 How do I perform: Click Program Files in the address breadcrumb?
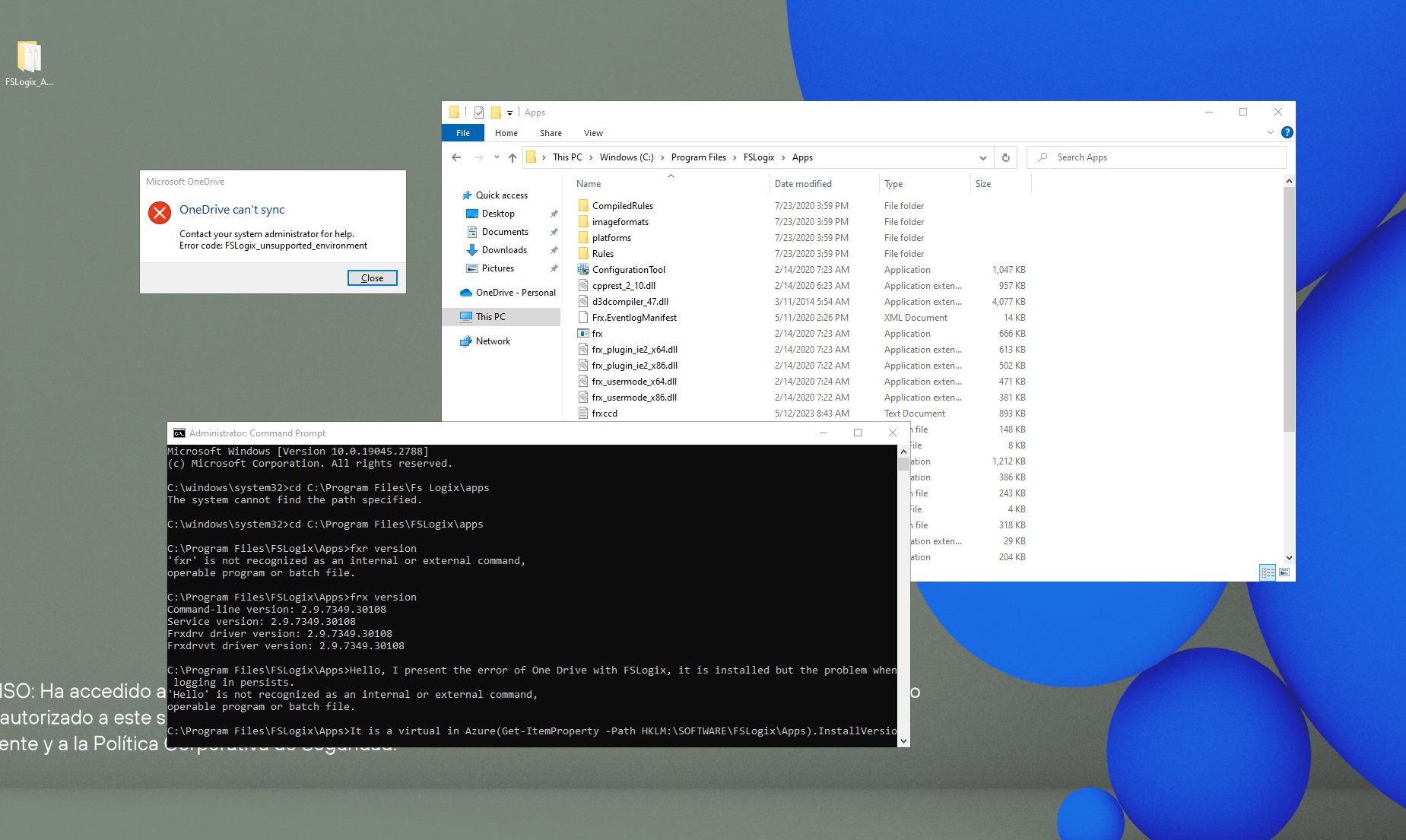coord(699,157)
